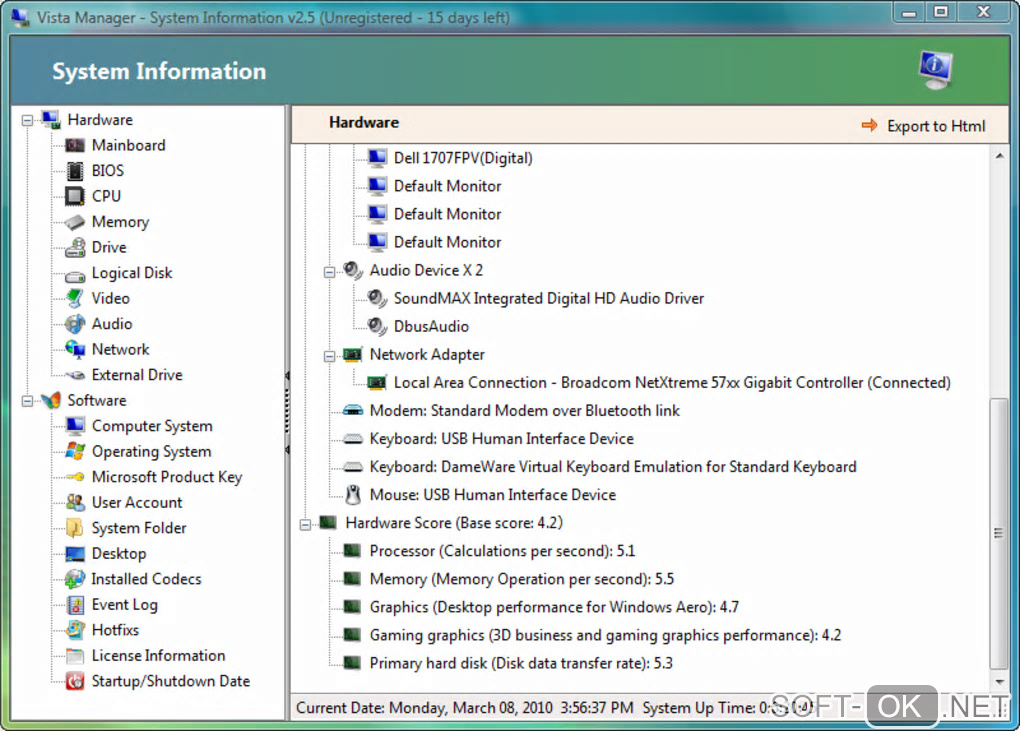Minimize the Vista Manager window
This screenshot has width=1020, height=731.
(x=909, y=11)
